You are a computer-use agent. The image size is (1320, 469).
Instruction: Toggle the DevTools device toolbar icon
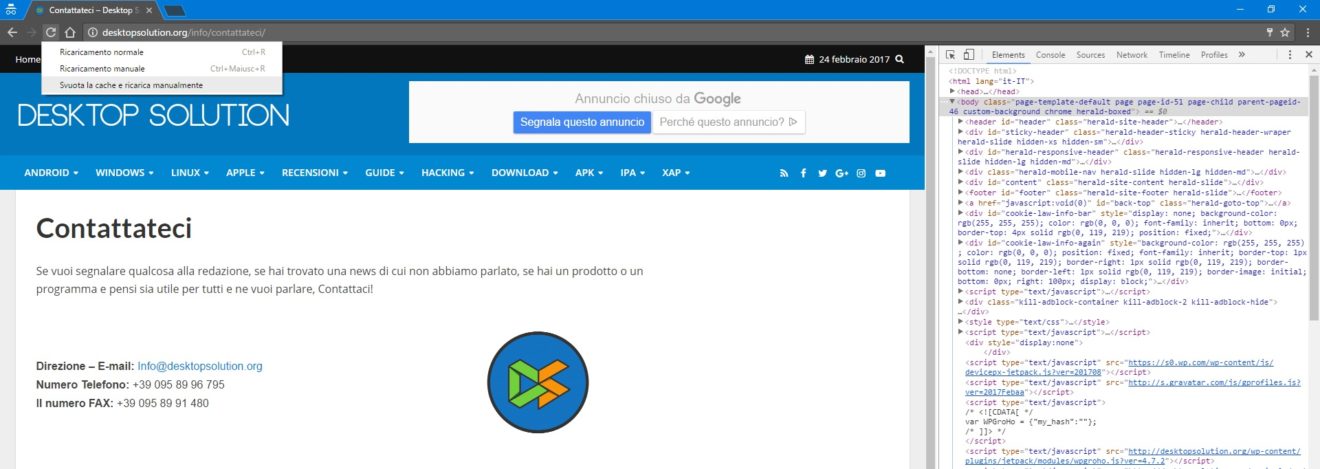970,55
